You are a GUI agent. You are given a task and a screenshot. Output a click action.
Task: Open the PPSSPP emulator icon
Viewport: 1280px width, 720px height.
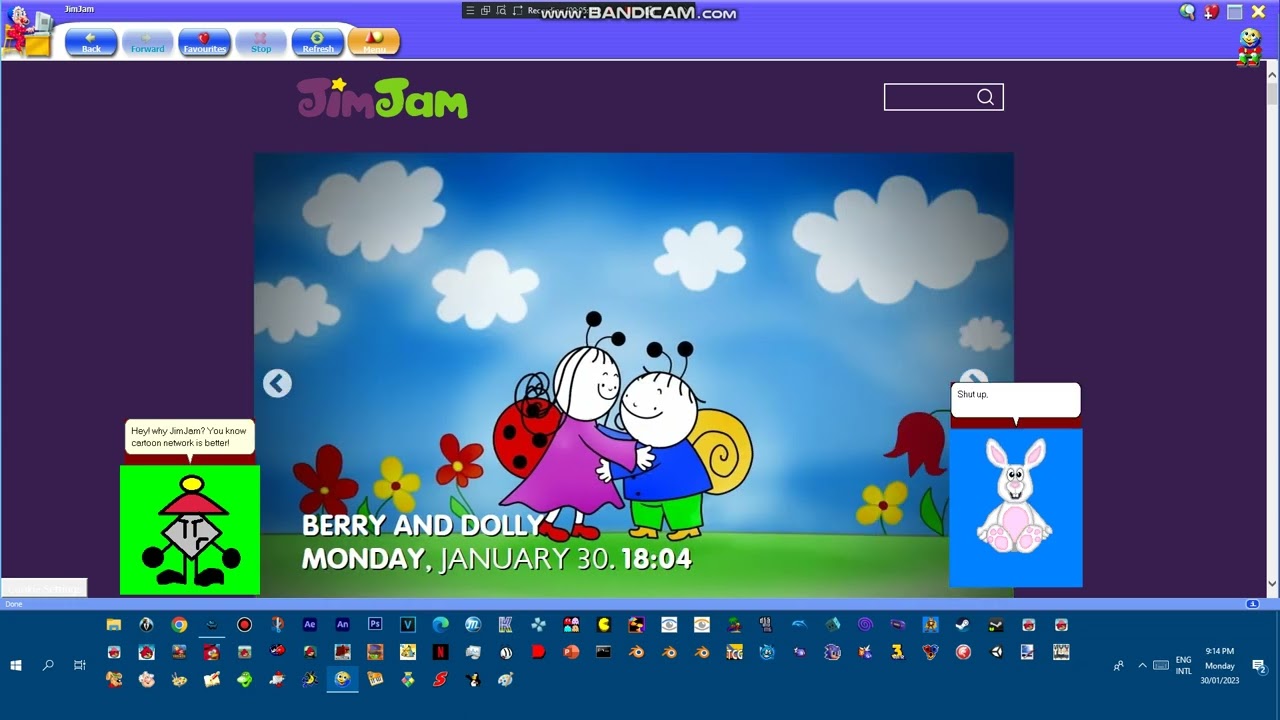point(538,624)
